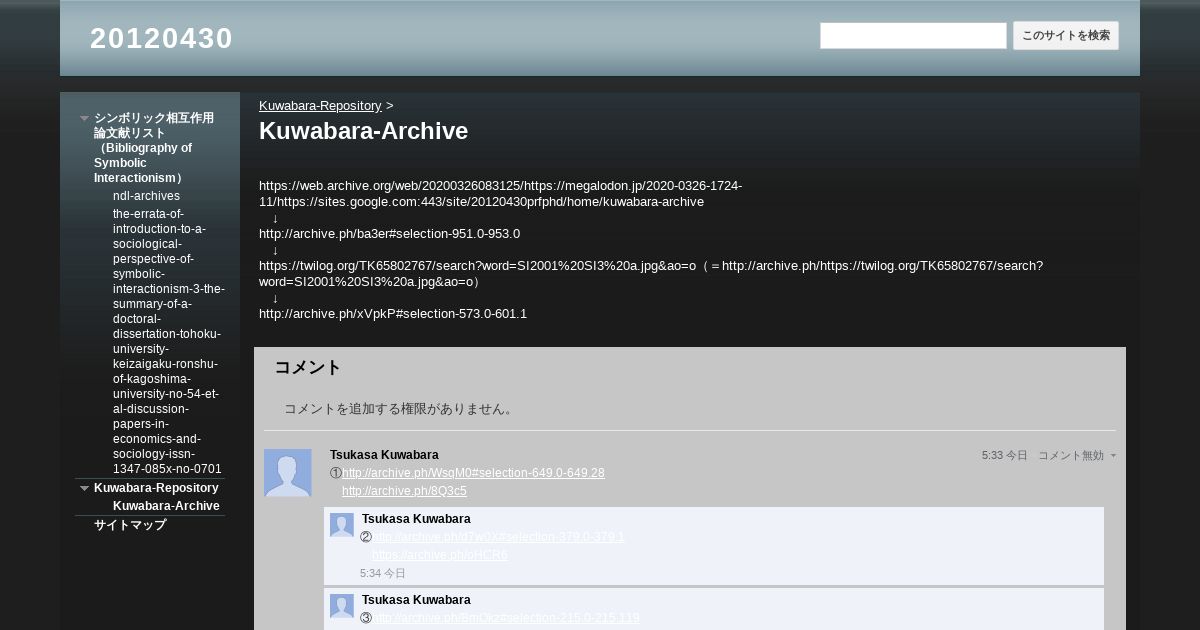Click the avatar icon on reply ②

coord(342,525)
